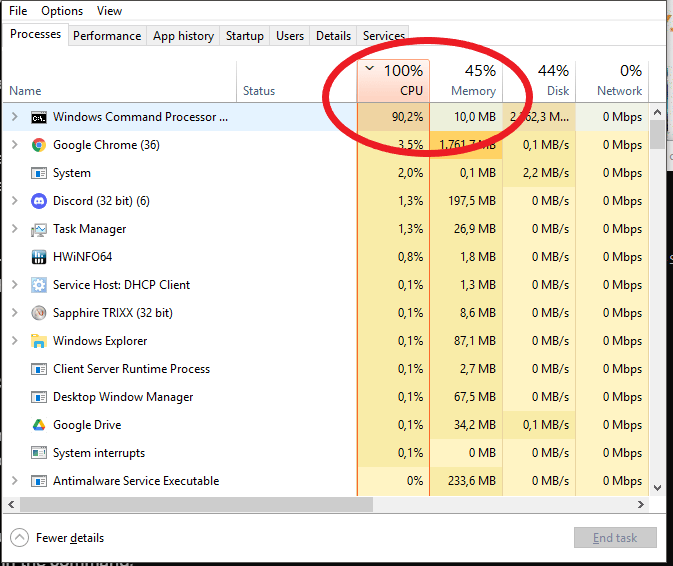Viewport: 673px width, 566px height.
Task: Click the System process icon
Action: click(x=39, y=173)
